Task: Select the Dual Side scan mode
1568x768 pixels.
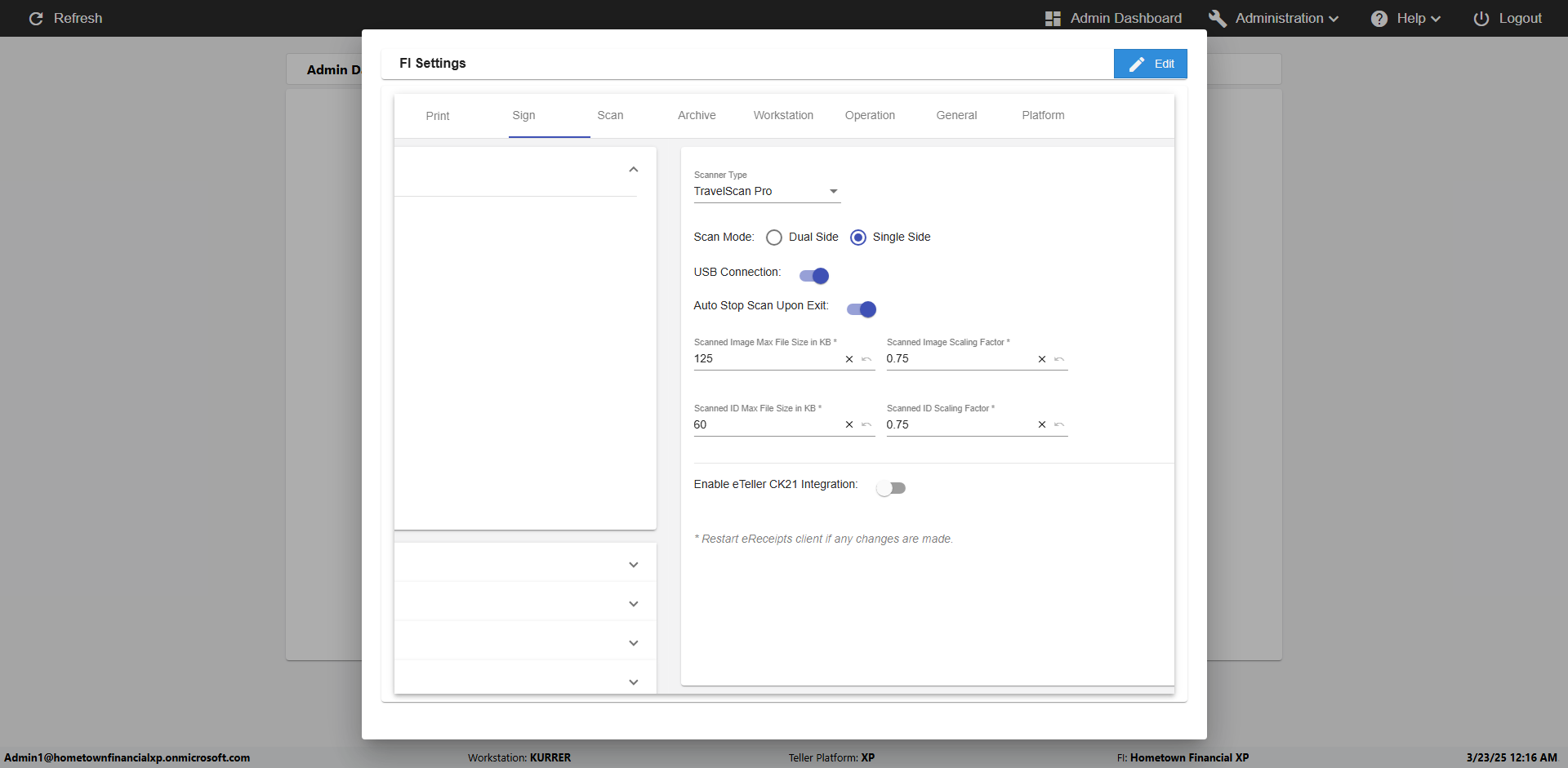Action: pos(774,238)
